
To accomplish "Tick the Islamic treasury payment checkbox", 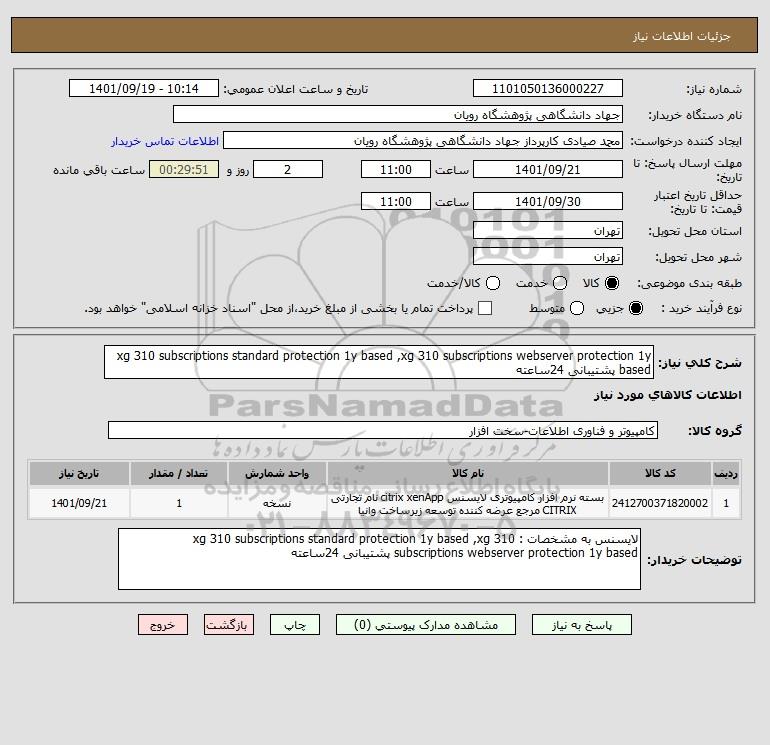I will [x=485, y=308].
